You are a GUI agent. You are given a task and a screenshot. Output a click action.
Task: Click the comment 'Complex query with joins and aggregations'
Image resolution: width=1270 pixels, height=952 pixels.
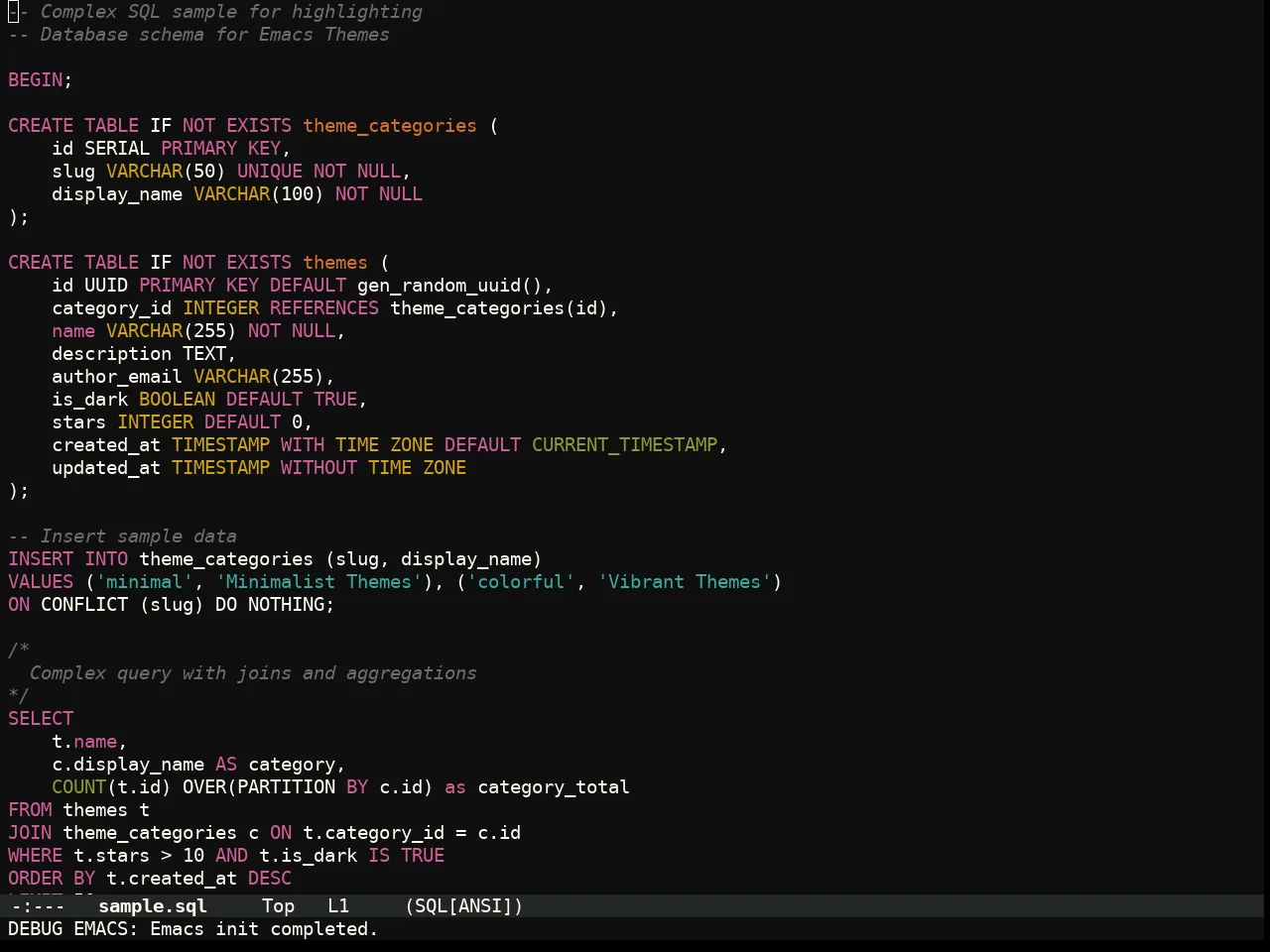[253, 673]
